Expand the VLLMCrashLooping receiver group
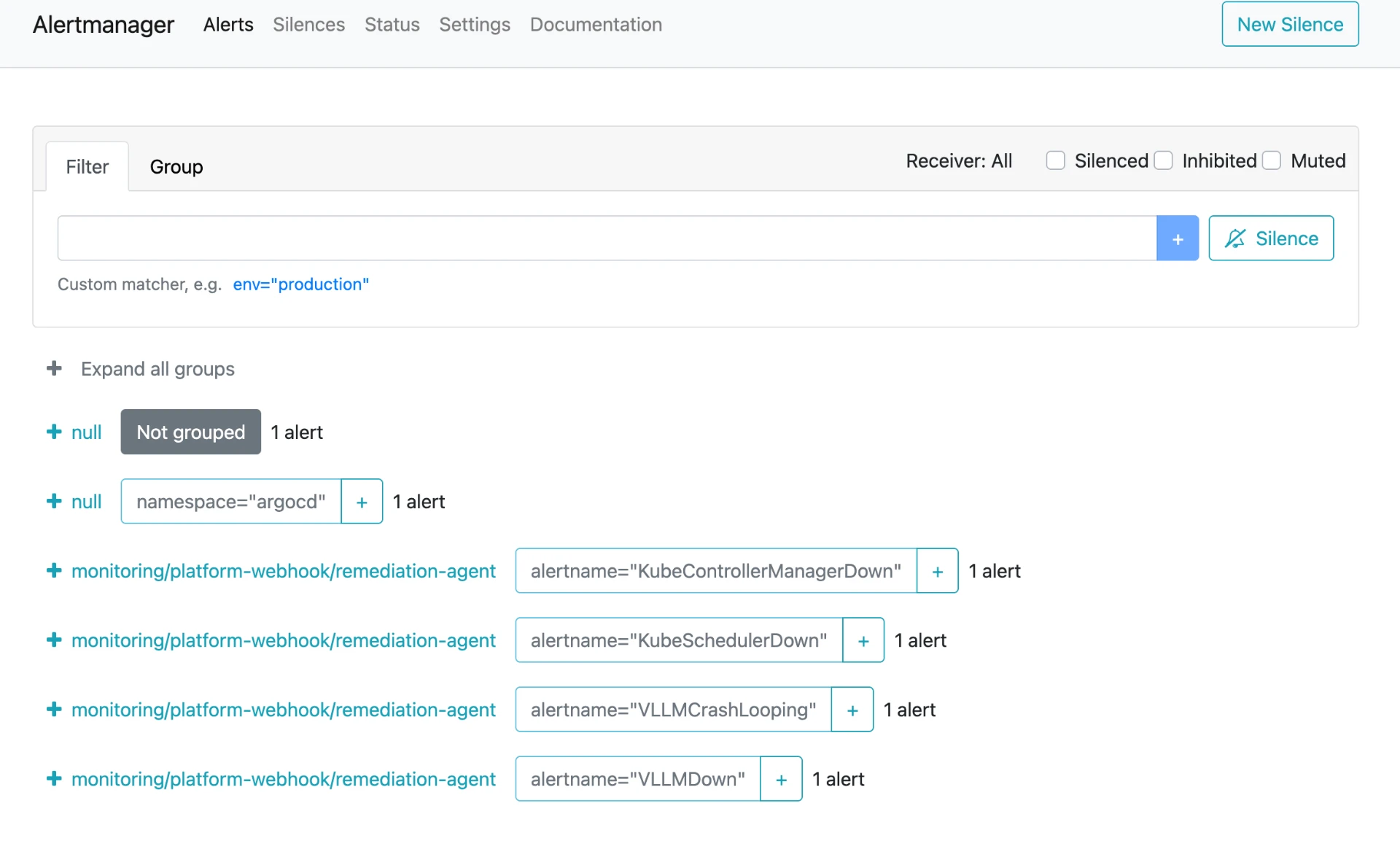 tap(54, 709)
